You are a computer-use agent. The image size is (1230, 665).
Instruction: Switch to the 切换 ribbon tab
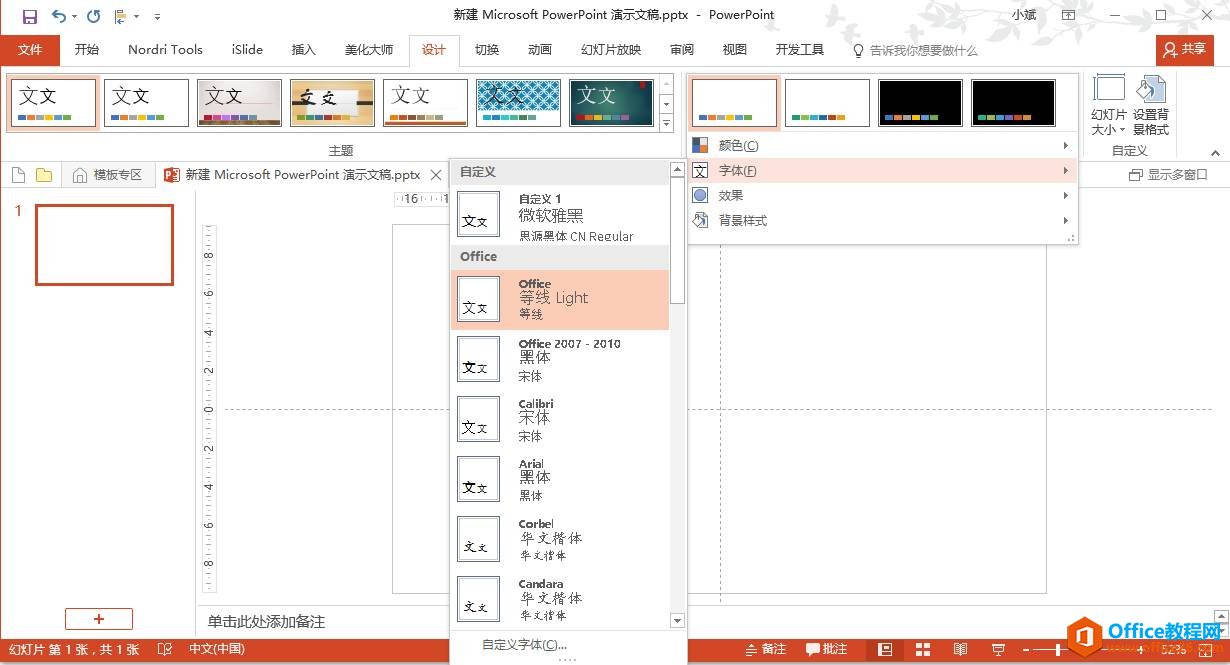coord(487,49)
